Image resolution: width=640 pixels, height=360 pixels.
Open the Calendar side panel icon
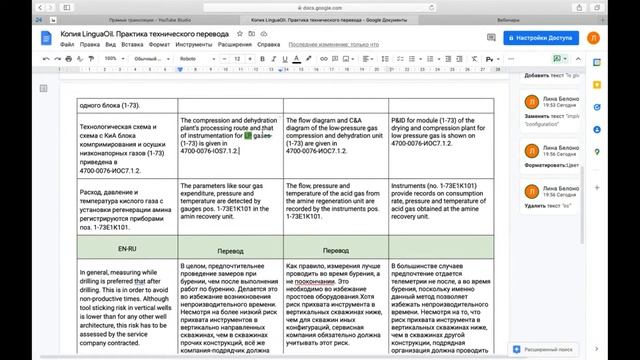[x=597, y=62]
